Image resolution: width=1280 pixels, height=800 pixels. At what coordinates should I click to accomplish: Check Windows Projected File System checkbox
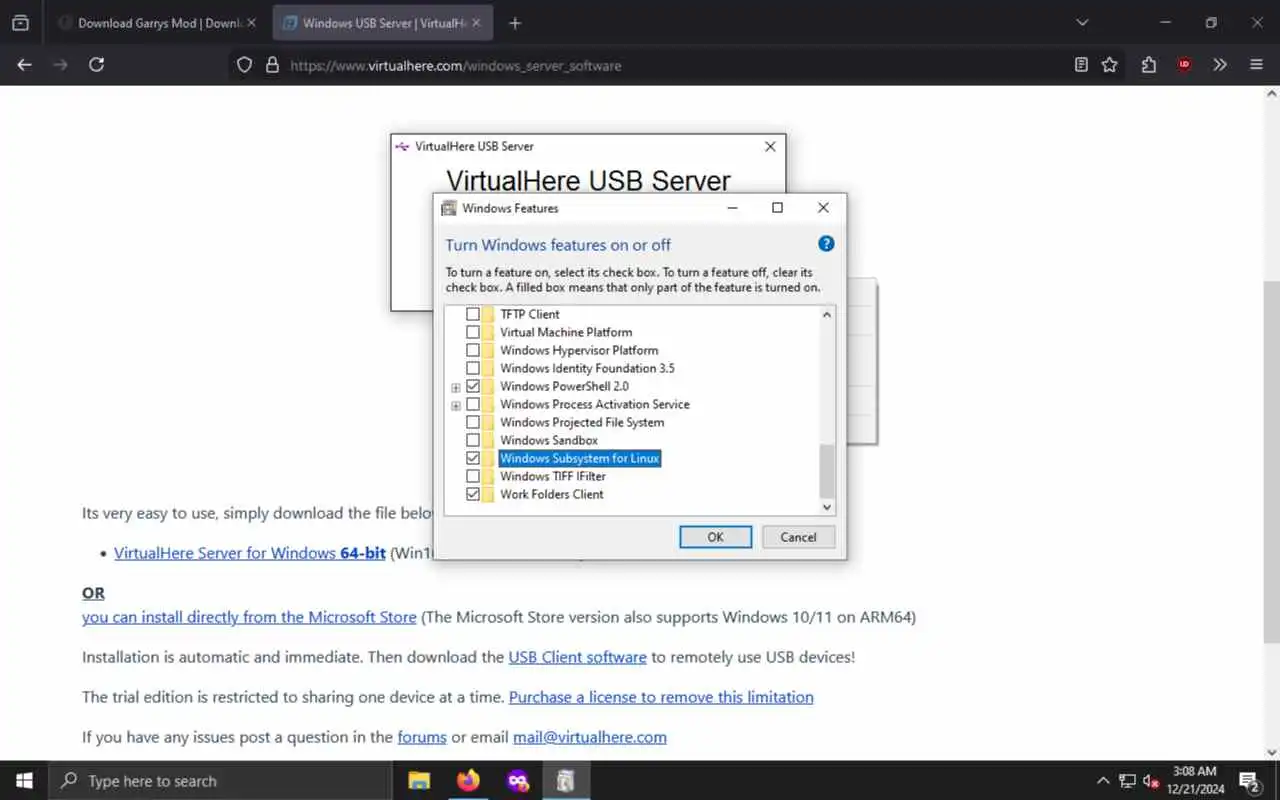click(x=473, y=422)
